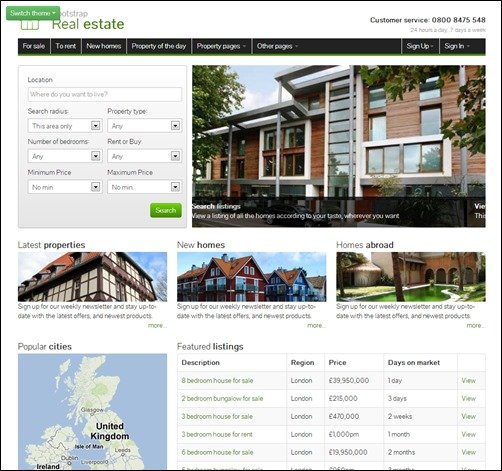Click the green Search button
The image size is (502, 471).
coord(166,210)
